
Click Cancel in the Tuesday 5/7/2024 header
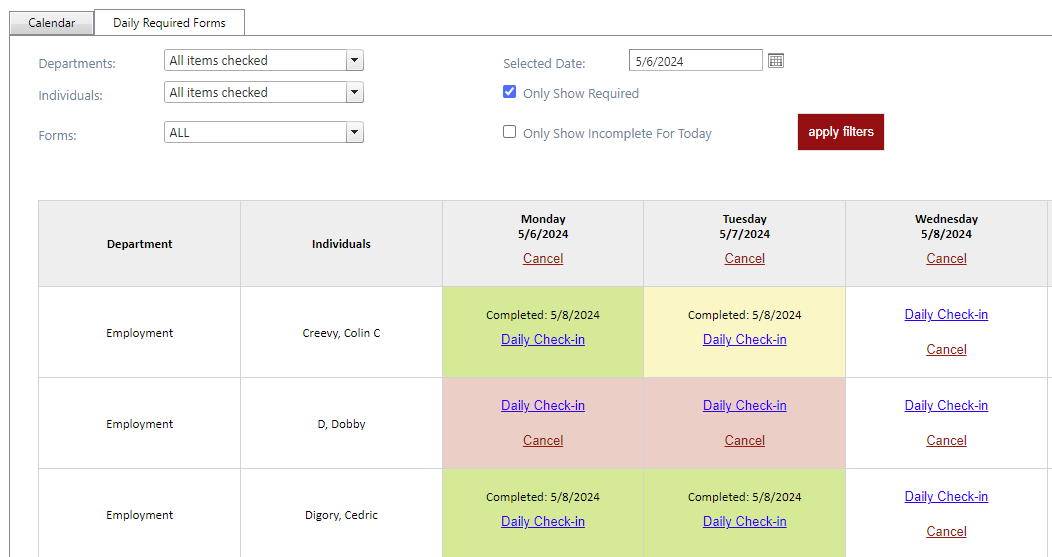(745, 258)
